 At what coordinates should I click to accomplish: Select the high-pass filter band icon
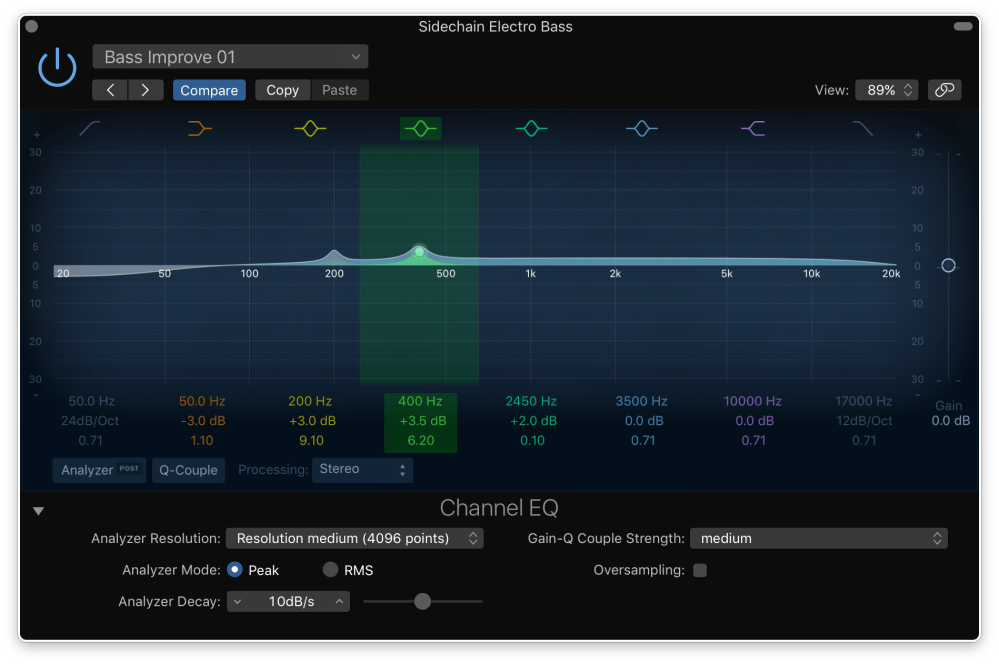(x=89, y=128)
